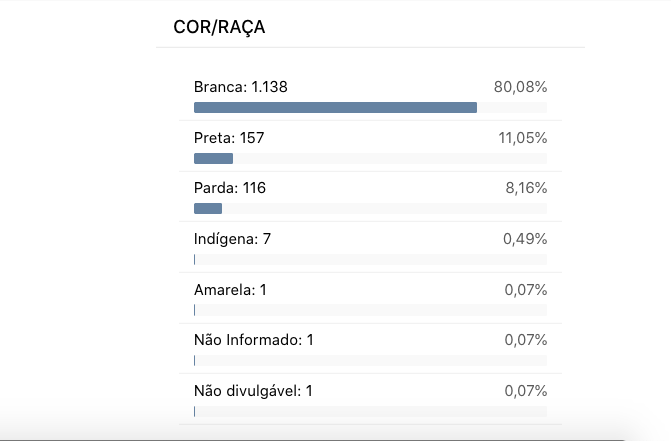
Task: Click the Branca blue progress bar
Action: 335,107
